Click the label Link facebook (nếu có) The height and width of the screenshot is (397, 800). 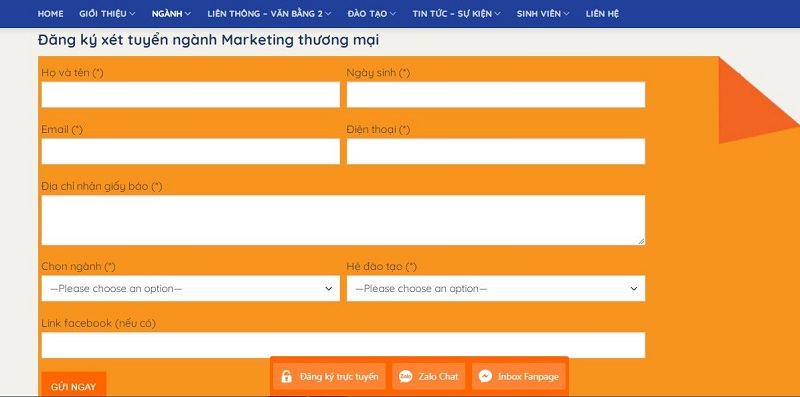[98, 323]
